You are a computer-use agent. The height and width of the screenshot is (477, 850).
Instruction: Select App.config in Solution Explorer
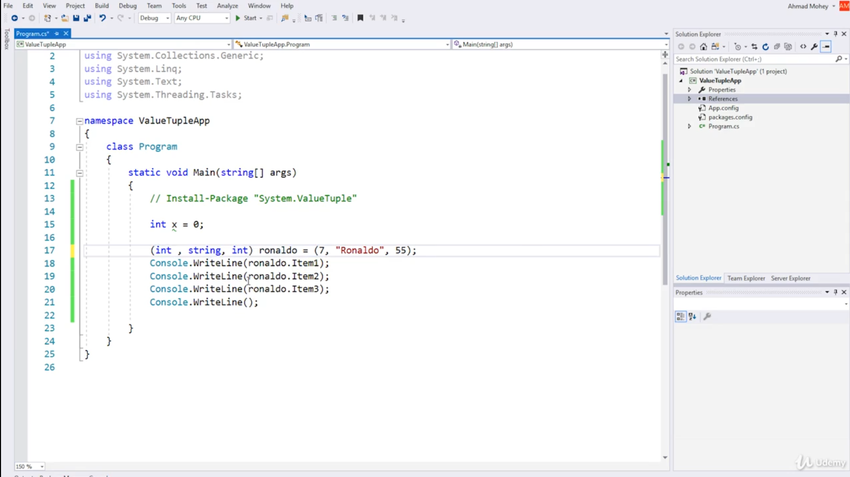coord(723,108)
